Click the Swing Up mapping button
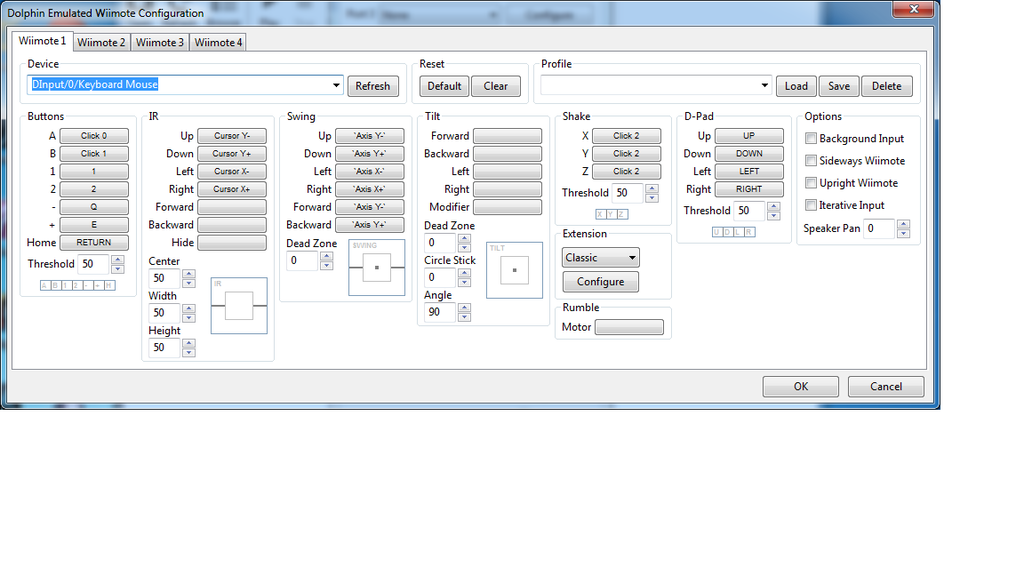The image size is (1024, 576). [x=370, y=136]
